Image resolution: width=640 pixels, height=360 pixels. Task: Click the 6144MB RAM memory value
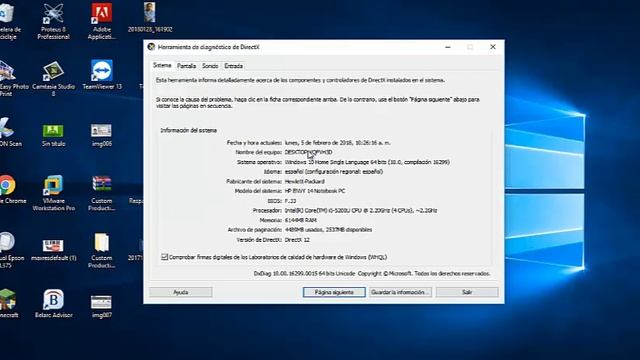[300, 220]
